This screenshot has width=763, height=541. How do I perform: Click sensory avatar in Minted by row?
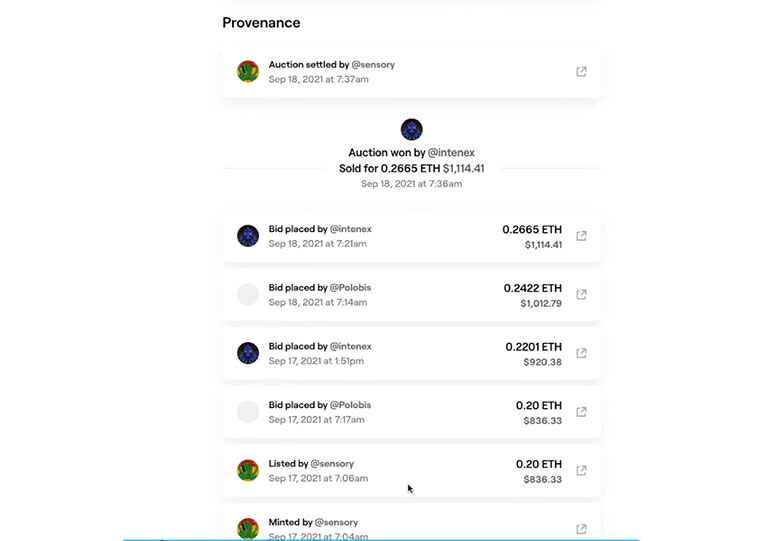tap(248, 529)
